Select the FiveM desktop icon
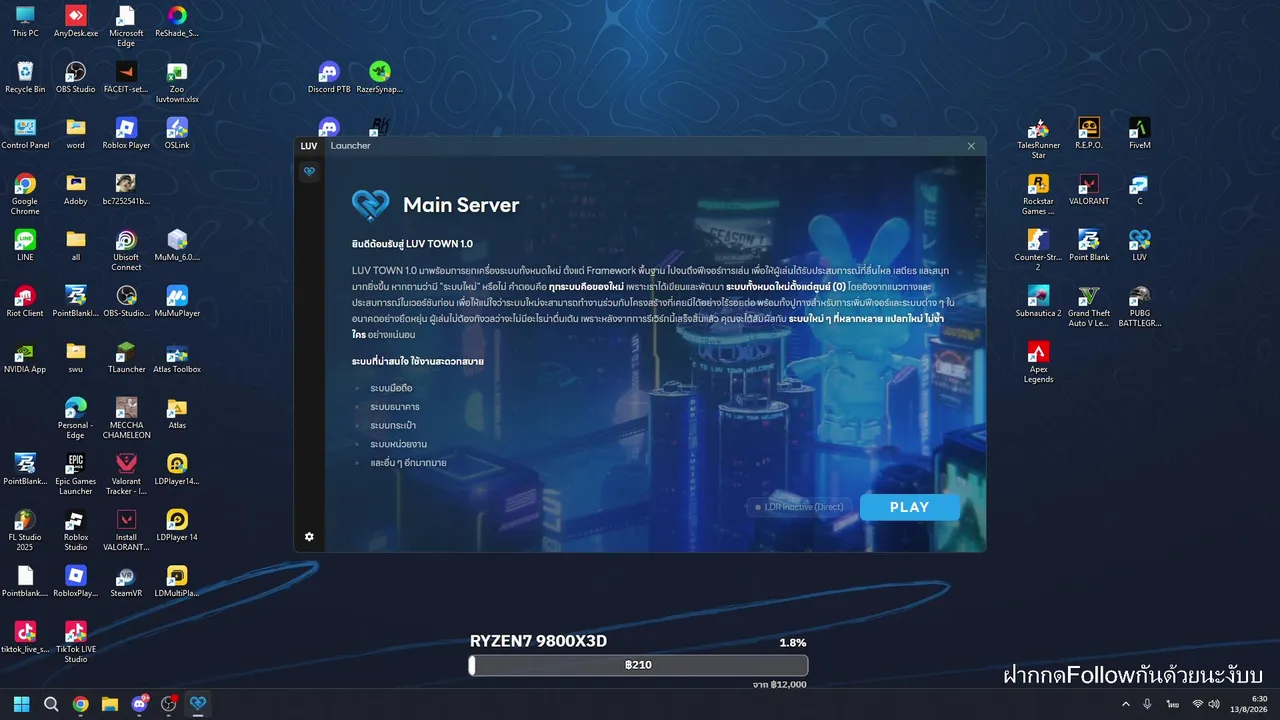 [1139, 133]
